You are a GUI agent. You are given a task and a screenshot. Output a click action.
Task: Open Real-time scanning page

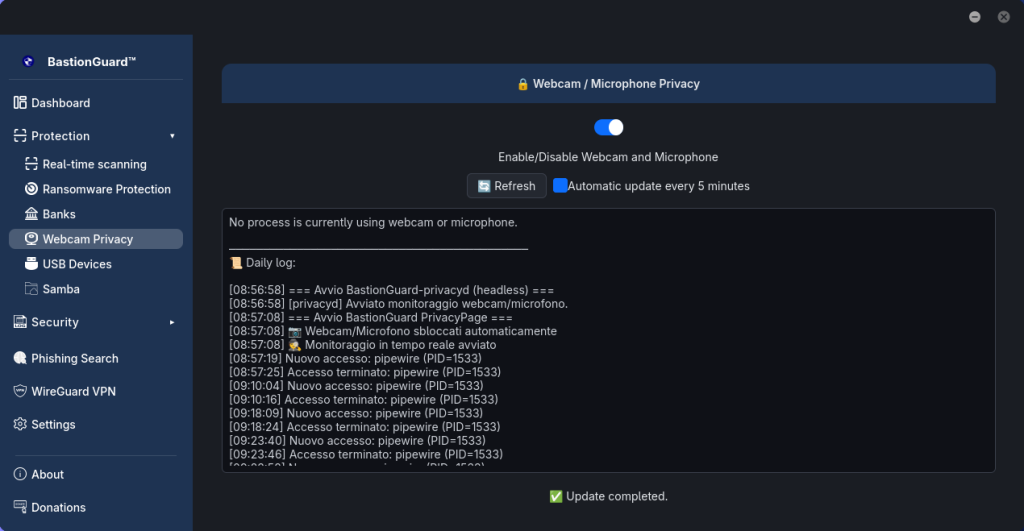[x=96, y=164]
